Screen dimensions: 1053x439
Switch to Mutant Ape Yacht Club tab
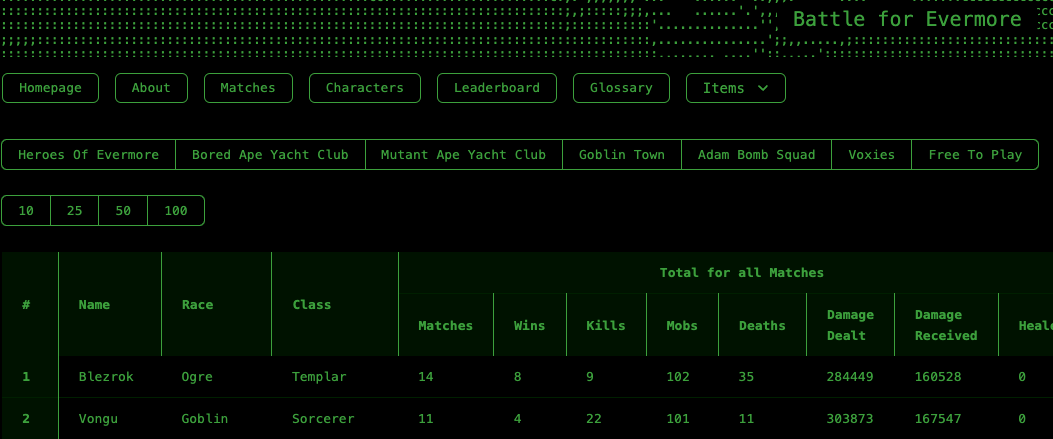(463, 155)
